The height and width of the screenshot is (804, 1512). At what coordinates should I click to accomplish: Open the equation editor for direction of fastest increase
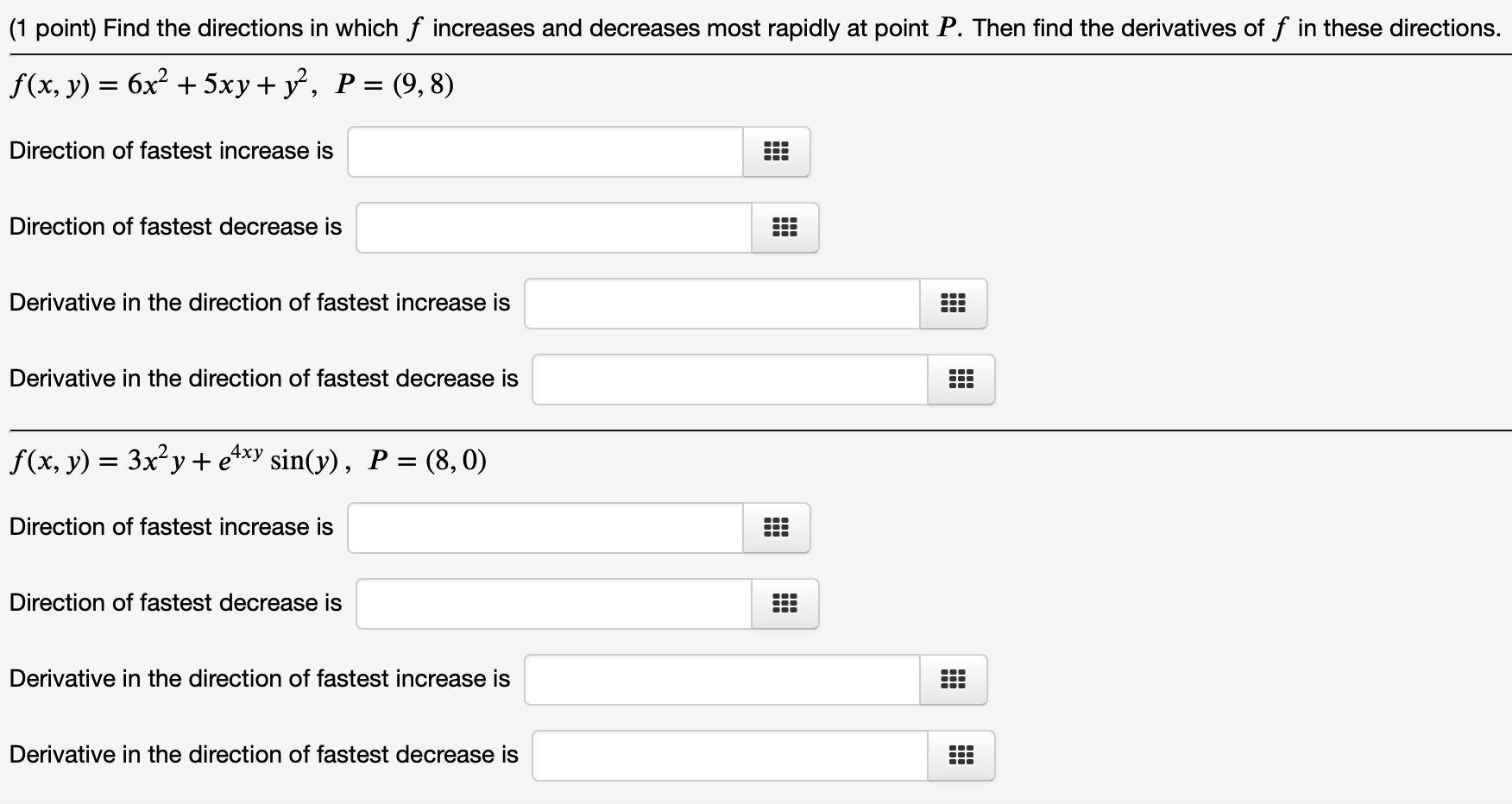776,151
